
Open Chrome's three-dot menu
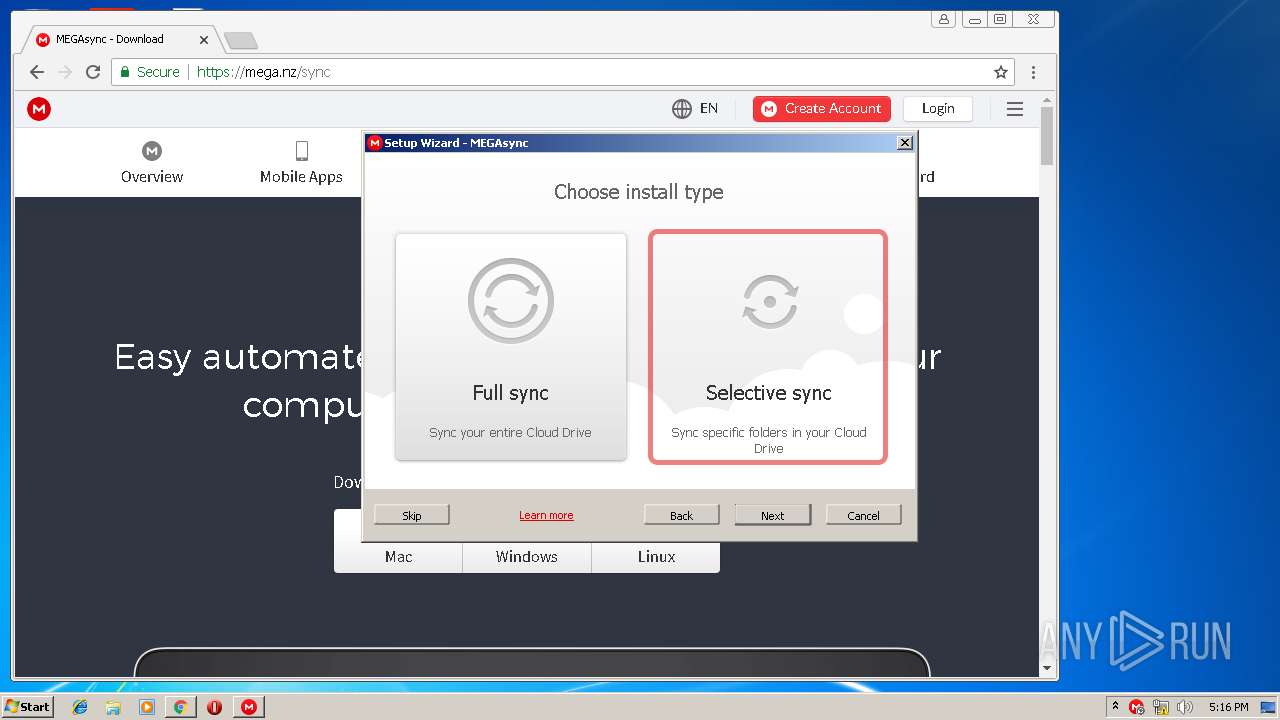pos(1033,72)
